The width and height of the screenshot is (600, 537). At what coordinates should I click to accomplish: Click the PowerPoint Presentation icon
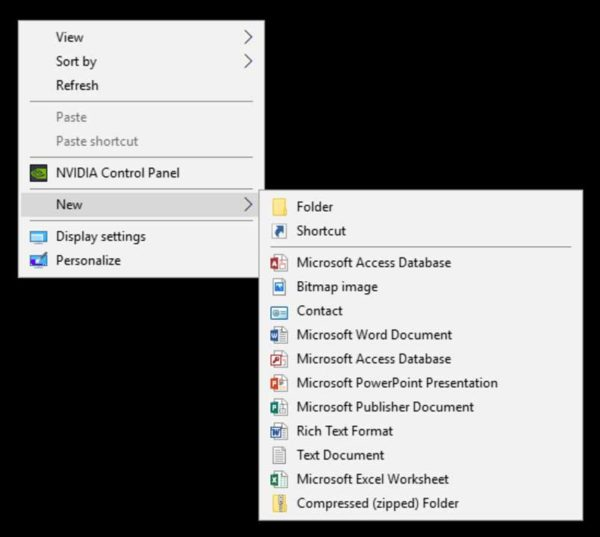[x=279, y=383]
